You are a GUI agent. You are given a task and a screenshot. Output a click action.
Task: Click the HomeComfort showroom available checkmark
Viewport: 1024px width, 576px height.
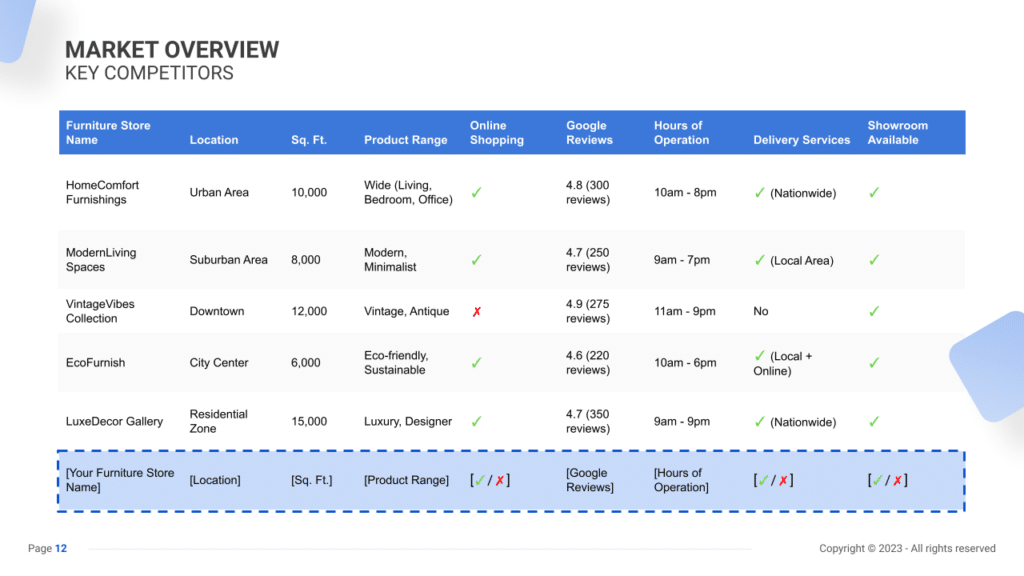[x=874, y=193]
